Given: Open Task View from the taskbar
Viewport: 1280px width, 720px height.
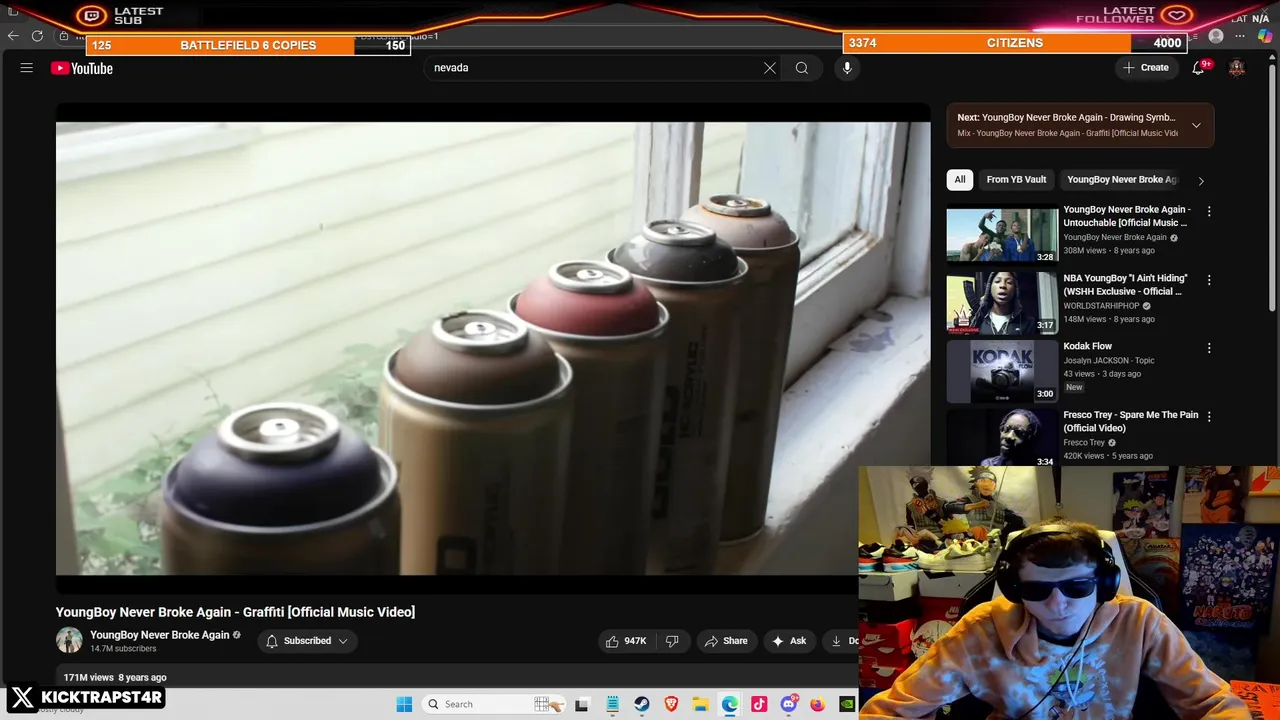Looking at the screenshot, I should coord(582,704).
